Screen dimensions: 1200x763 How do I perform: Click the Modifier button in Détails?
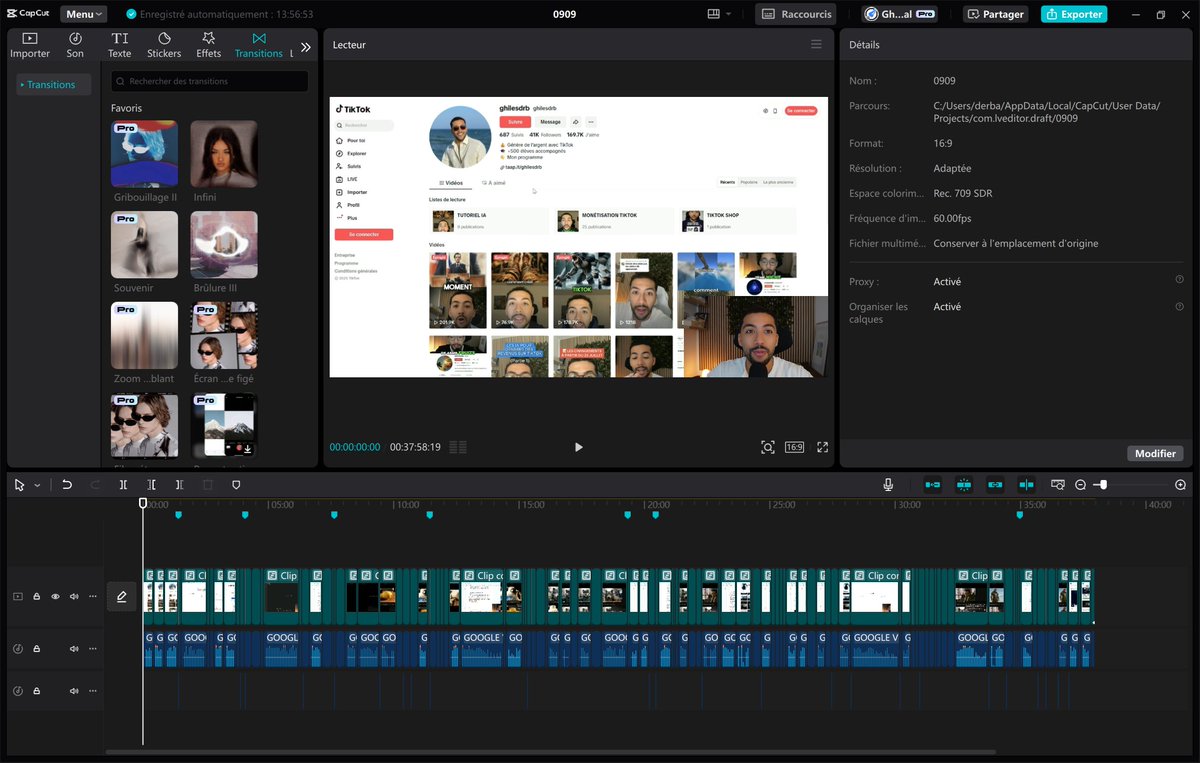point(1156,453)
